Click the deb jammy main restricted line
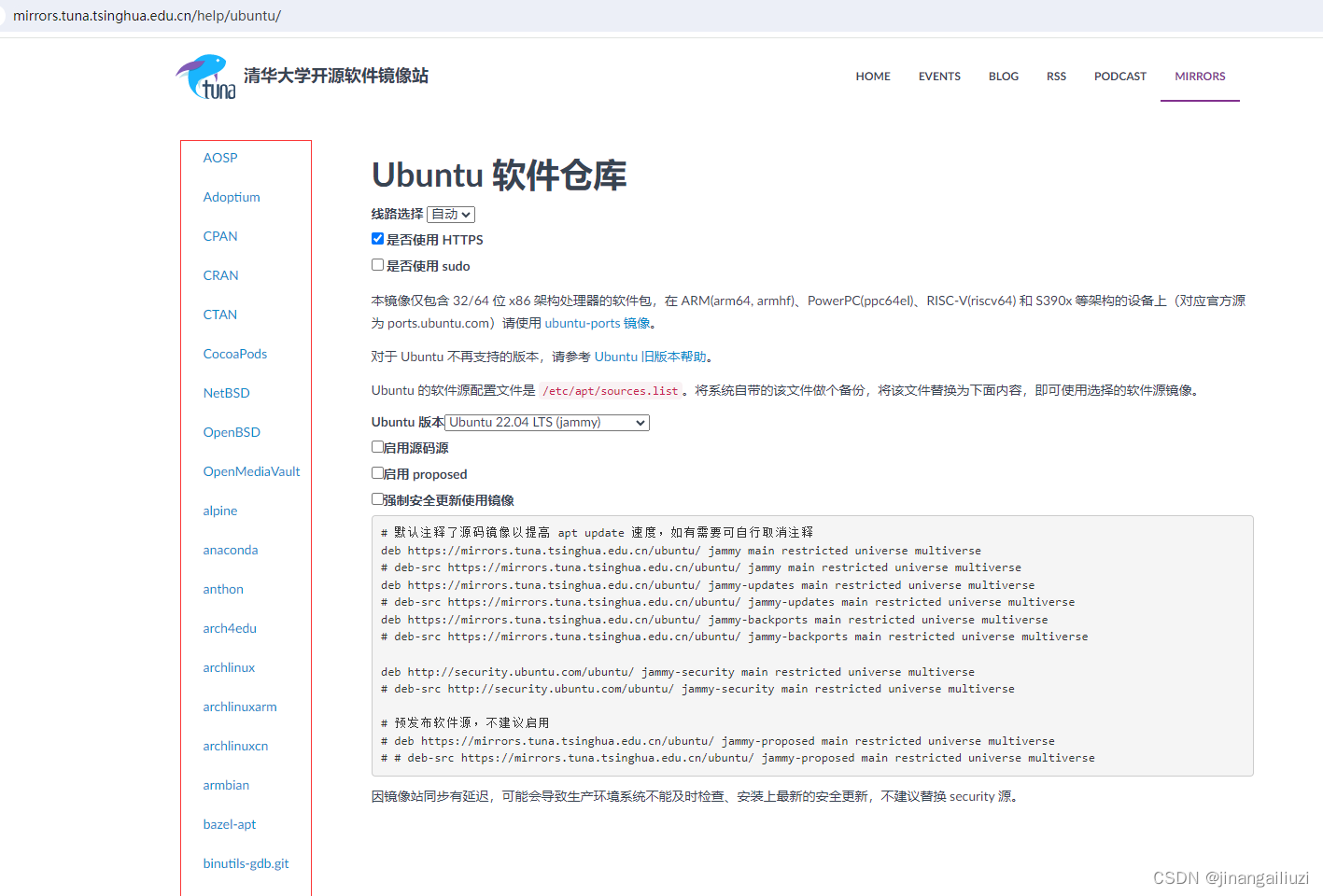Screen dimensions: 1323x896 (x=681, y=551)
